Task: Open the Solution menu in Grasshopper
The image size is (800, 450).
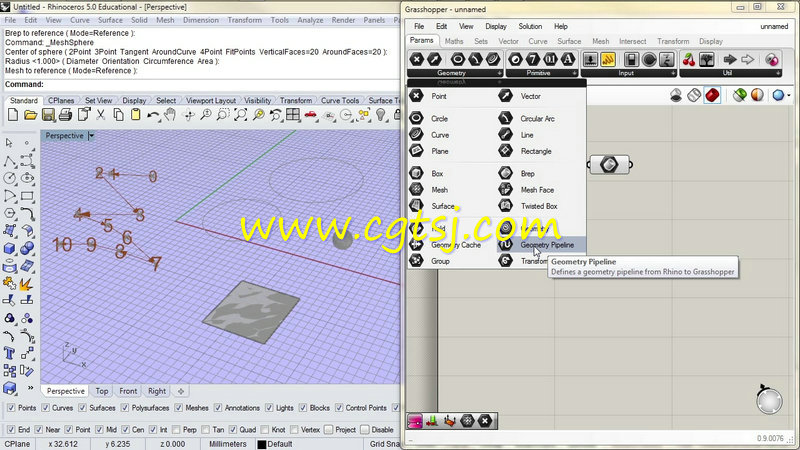Action: 530,26
